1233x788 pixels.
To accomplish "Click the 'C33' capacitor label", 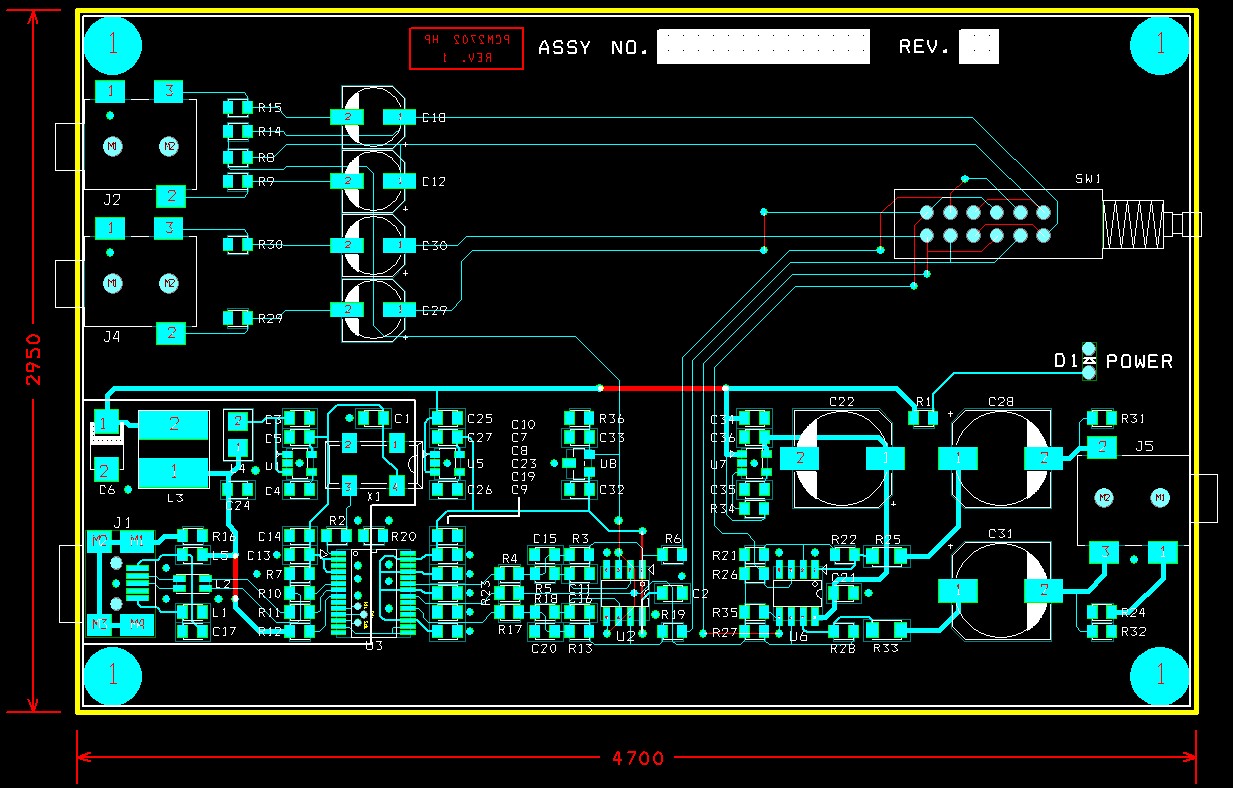I will pos(611,437).
